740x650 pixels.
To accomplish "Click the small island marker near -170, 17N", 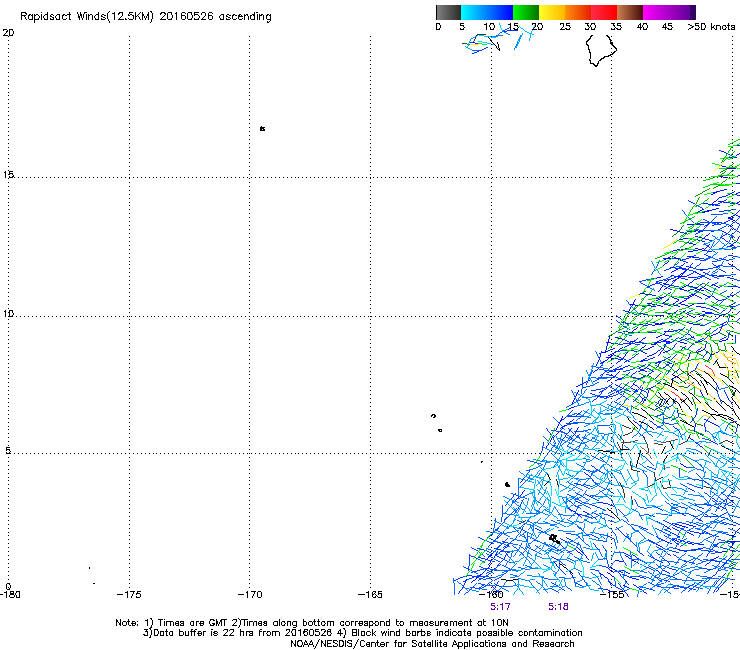I will click(262, 128).
